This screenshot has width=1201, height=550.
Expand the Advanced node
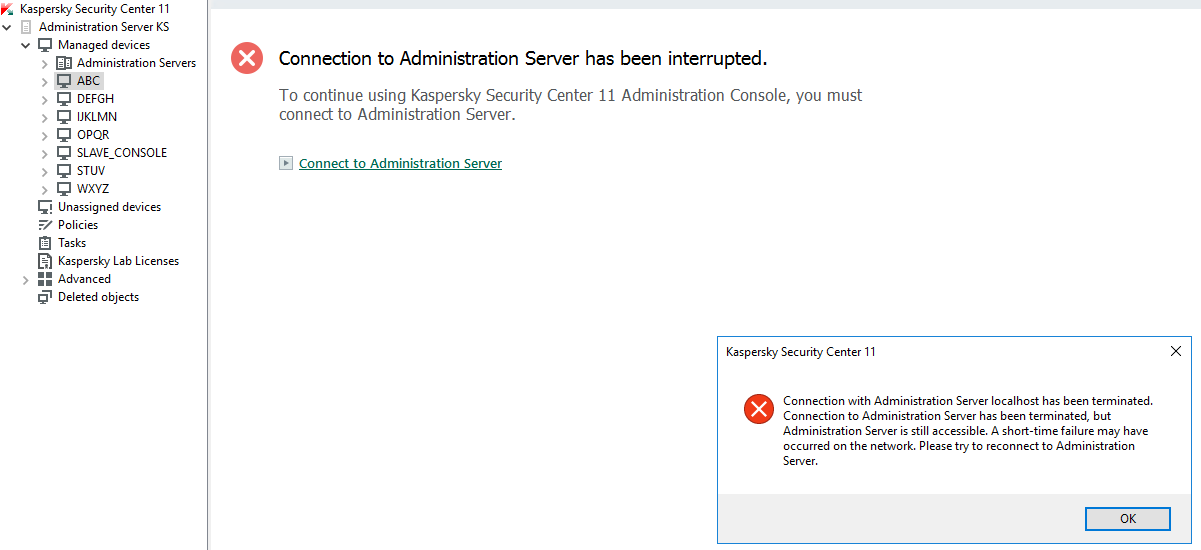[x=26, y=279]
